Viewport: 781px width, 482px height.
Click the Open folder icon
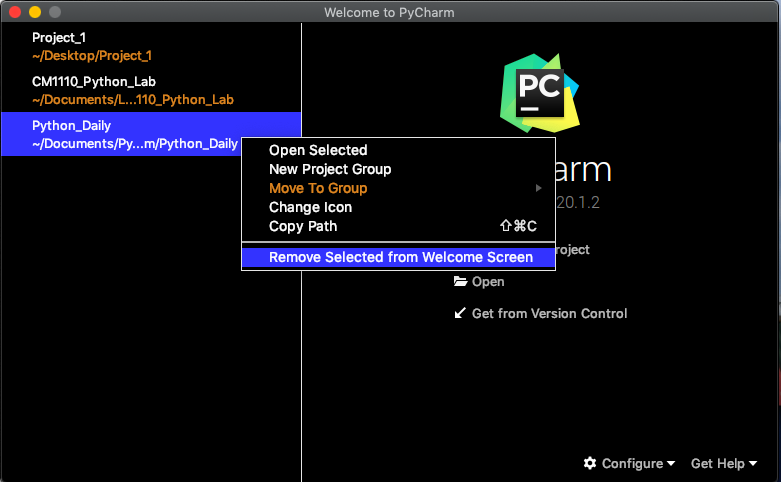coord(460,281)
